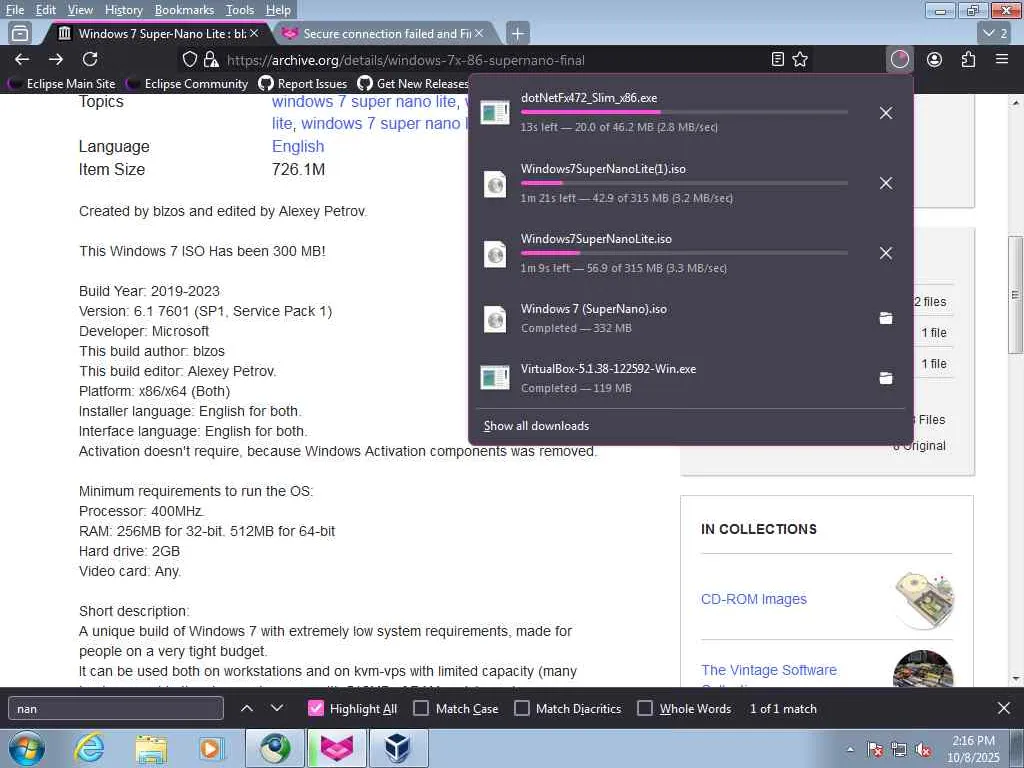This screenshot has width=1024, height=768.
Task: Click Windows7SuperNanoLite(1).iso progress bar
Action: pos(684,183)
